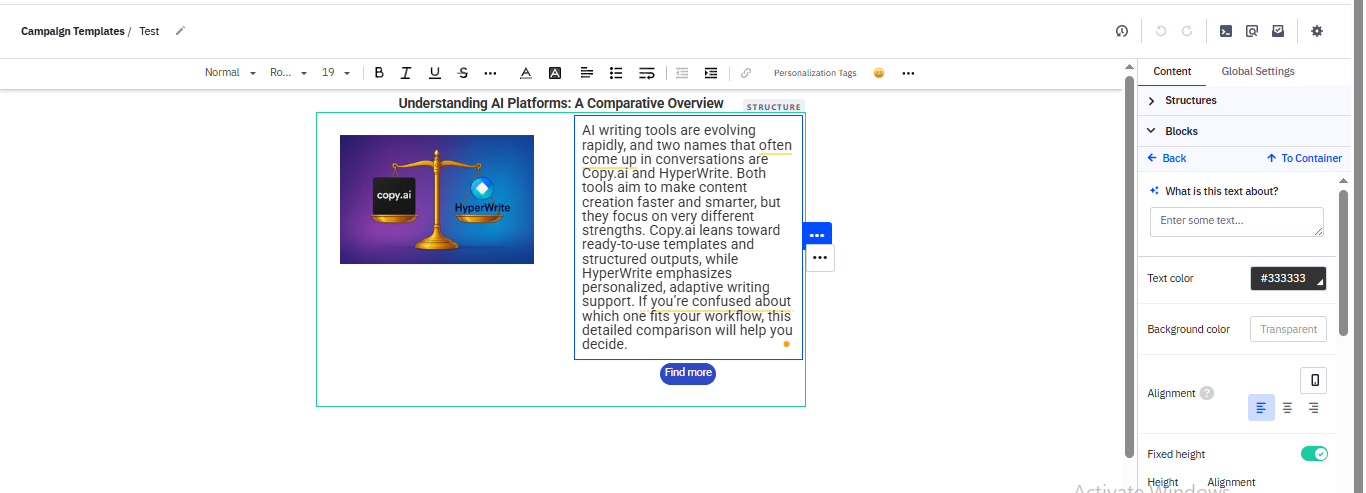This screenshot has height=493, width=1366.
Task: Insert a bulleted list
Action: [616, 73]
